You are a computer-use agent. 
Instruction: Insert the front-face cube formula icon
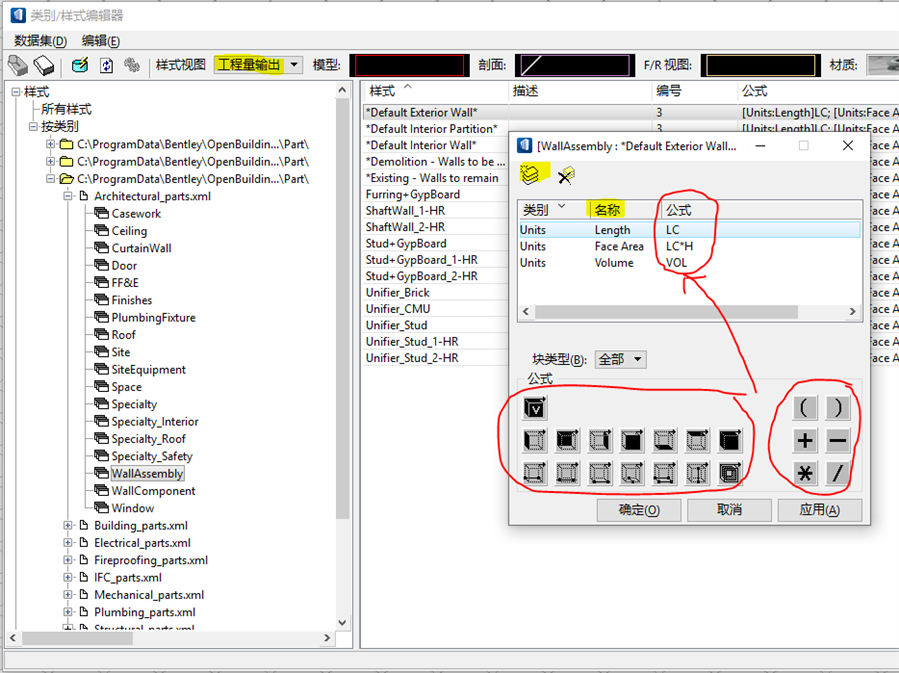(x=632, y=440)
